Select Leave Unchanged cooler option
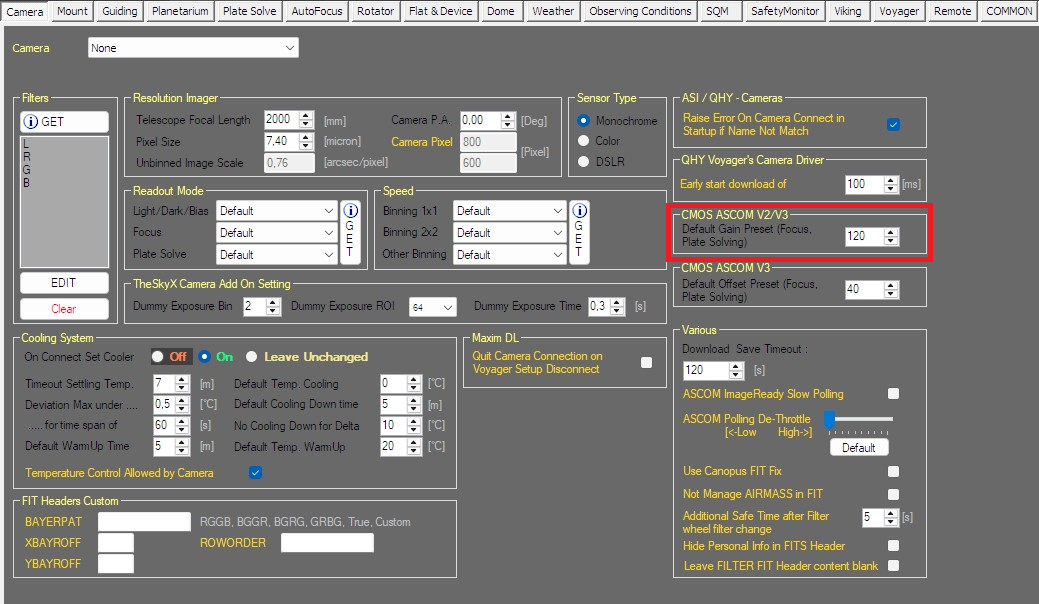The image size is (1039, 604). point(252,357)
